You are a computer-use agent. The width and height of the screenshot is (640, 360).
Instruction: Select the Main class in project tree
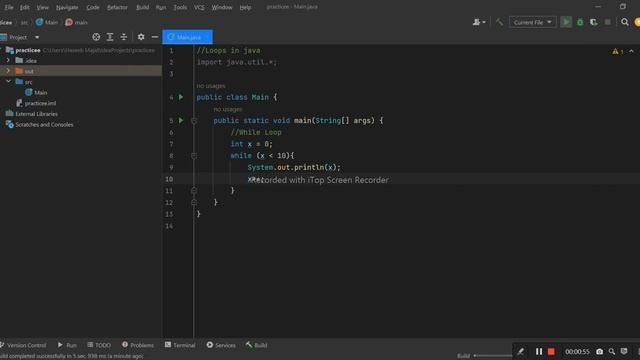click(x=36, y=93)
